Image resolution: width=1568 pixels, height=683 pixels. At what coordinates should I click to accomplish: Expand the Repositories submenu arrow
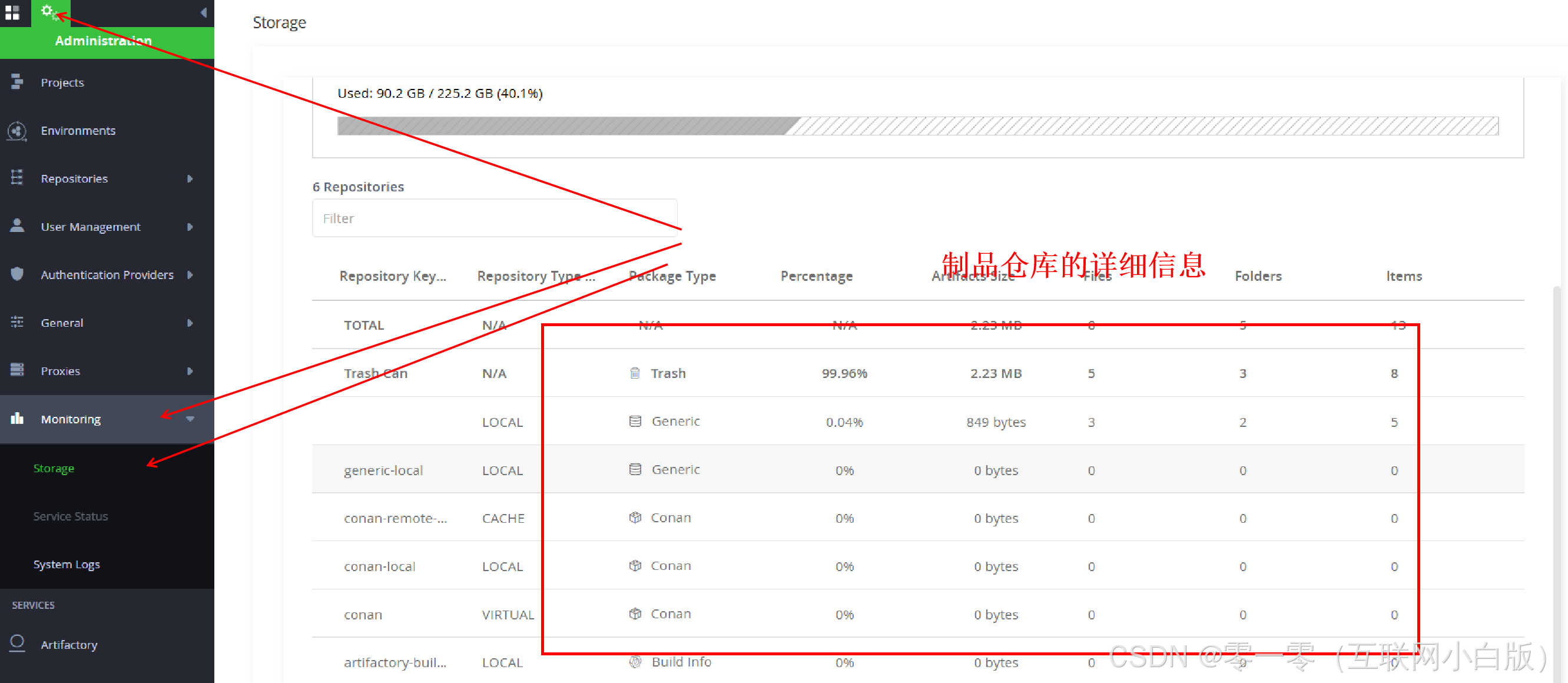pyautogui.click(x=190, y=178)
